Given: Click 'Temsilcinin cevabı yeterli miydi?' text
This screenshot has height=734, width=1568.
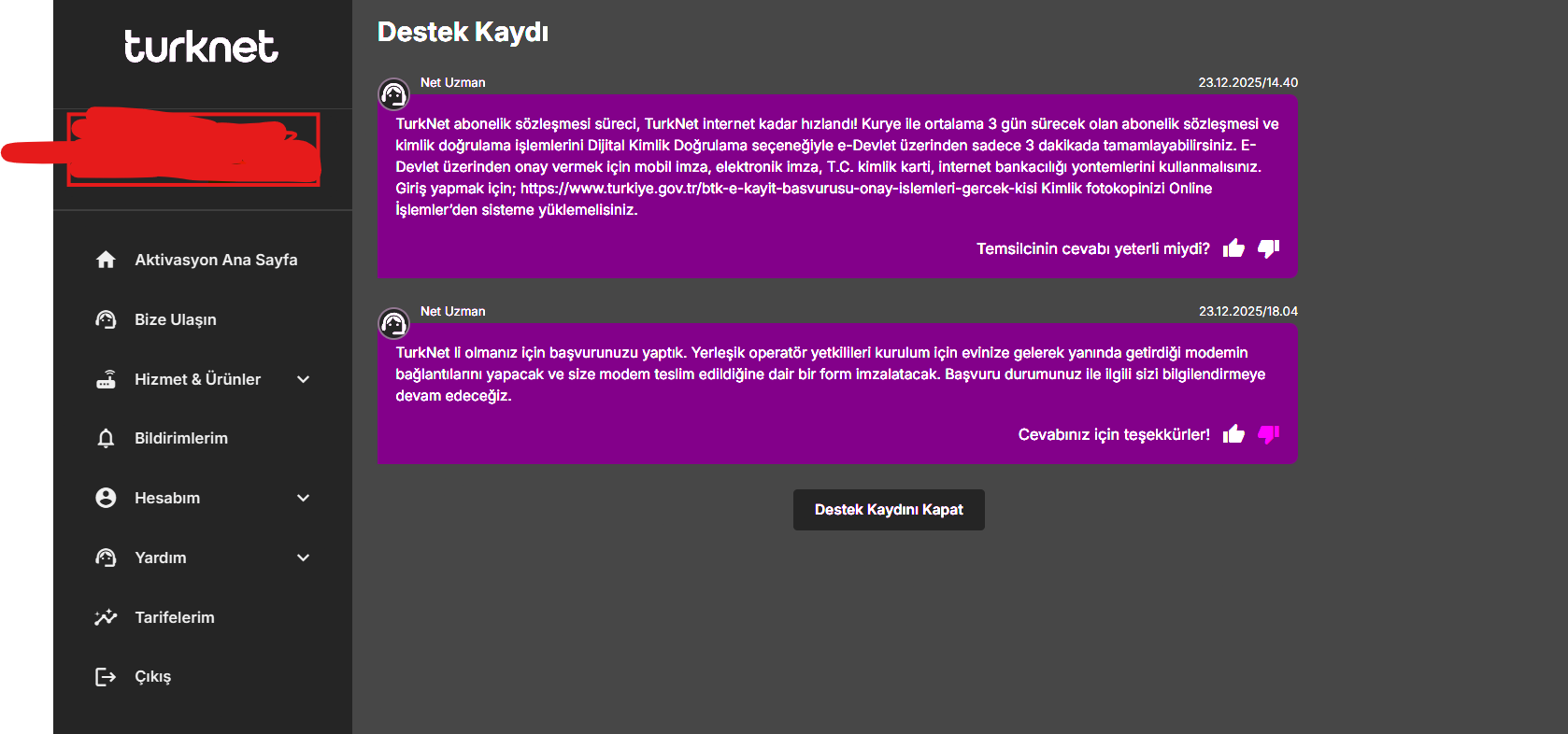Looking at the screenshot, I should pyautogui.click(x=1093, y=248).
